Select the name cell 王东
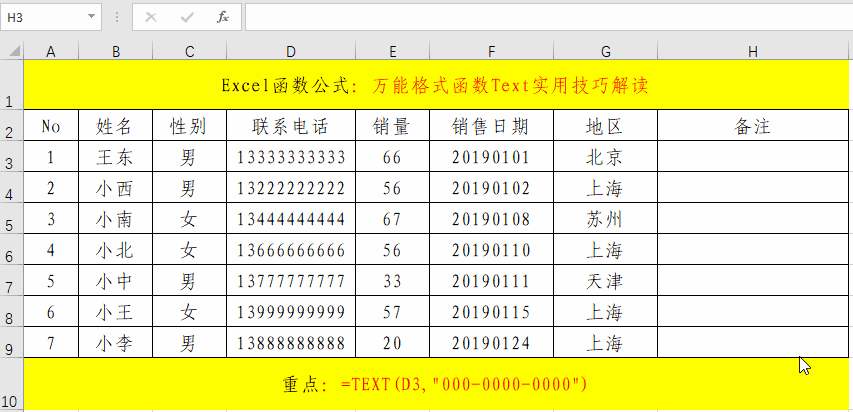The height and width of the screenshot is (412, 853). (115, 156)
